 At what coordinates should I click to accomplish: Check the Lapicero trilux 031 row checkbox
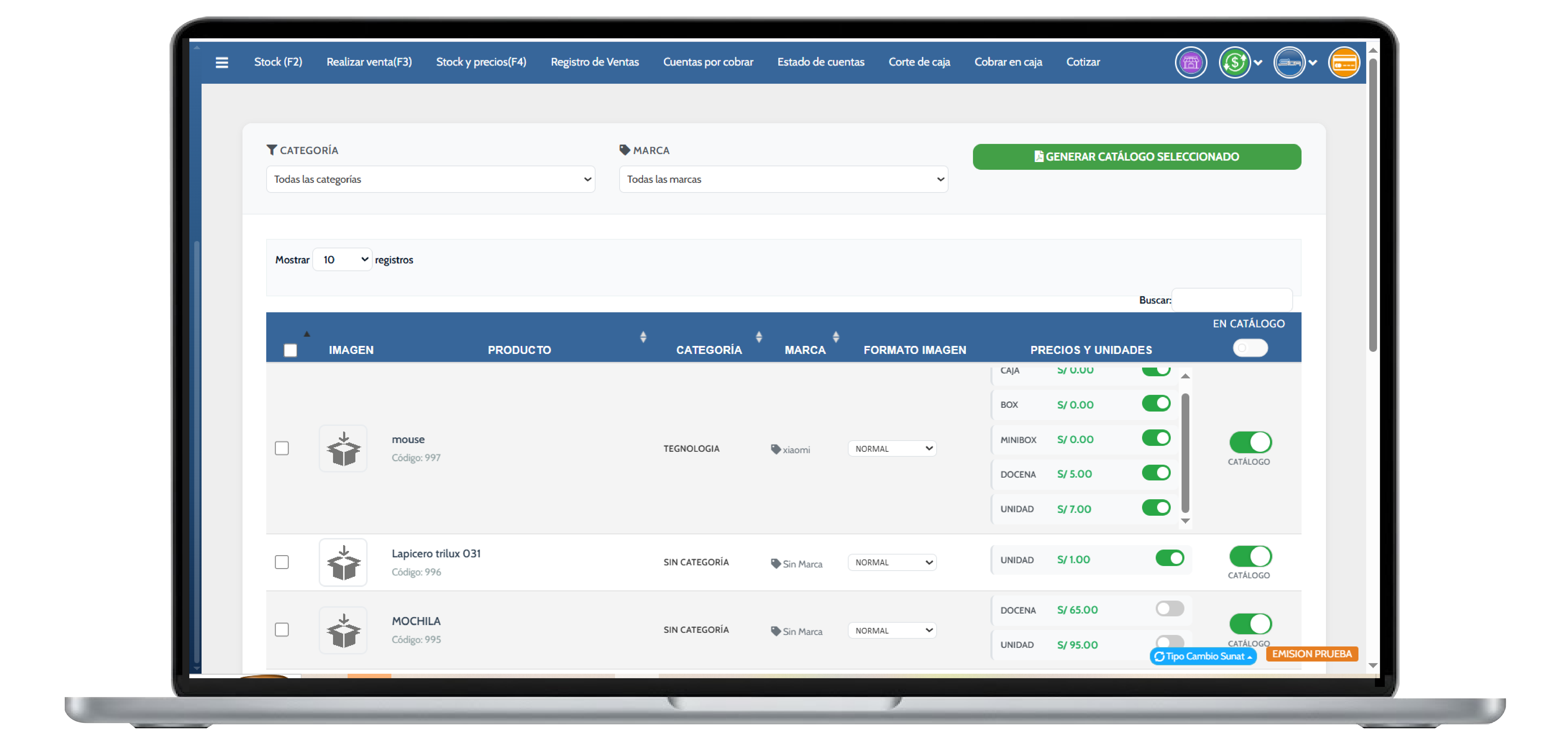(282, 562)
